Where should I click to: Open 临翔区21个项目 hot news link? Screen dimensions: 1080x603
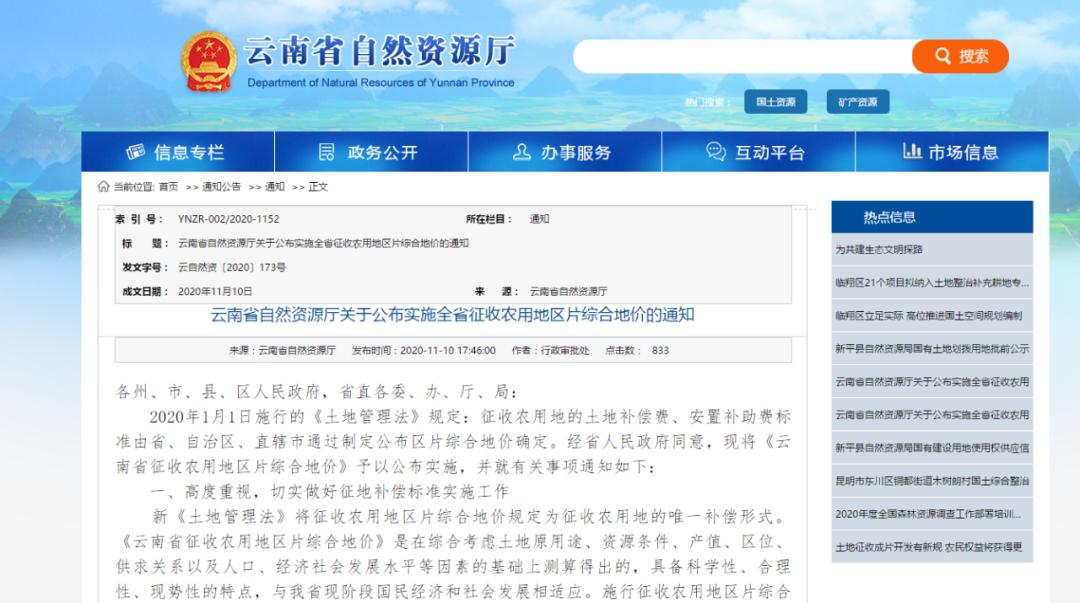[x=932, y=283]
